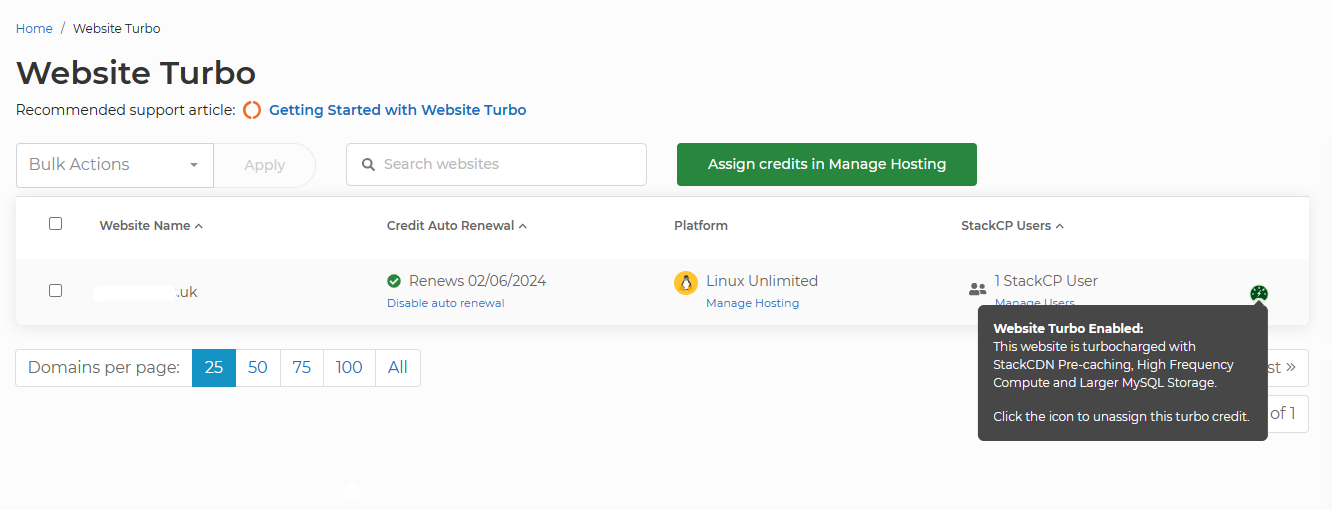
Task: Focus the Search websites input field
Action: [496, 164]
